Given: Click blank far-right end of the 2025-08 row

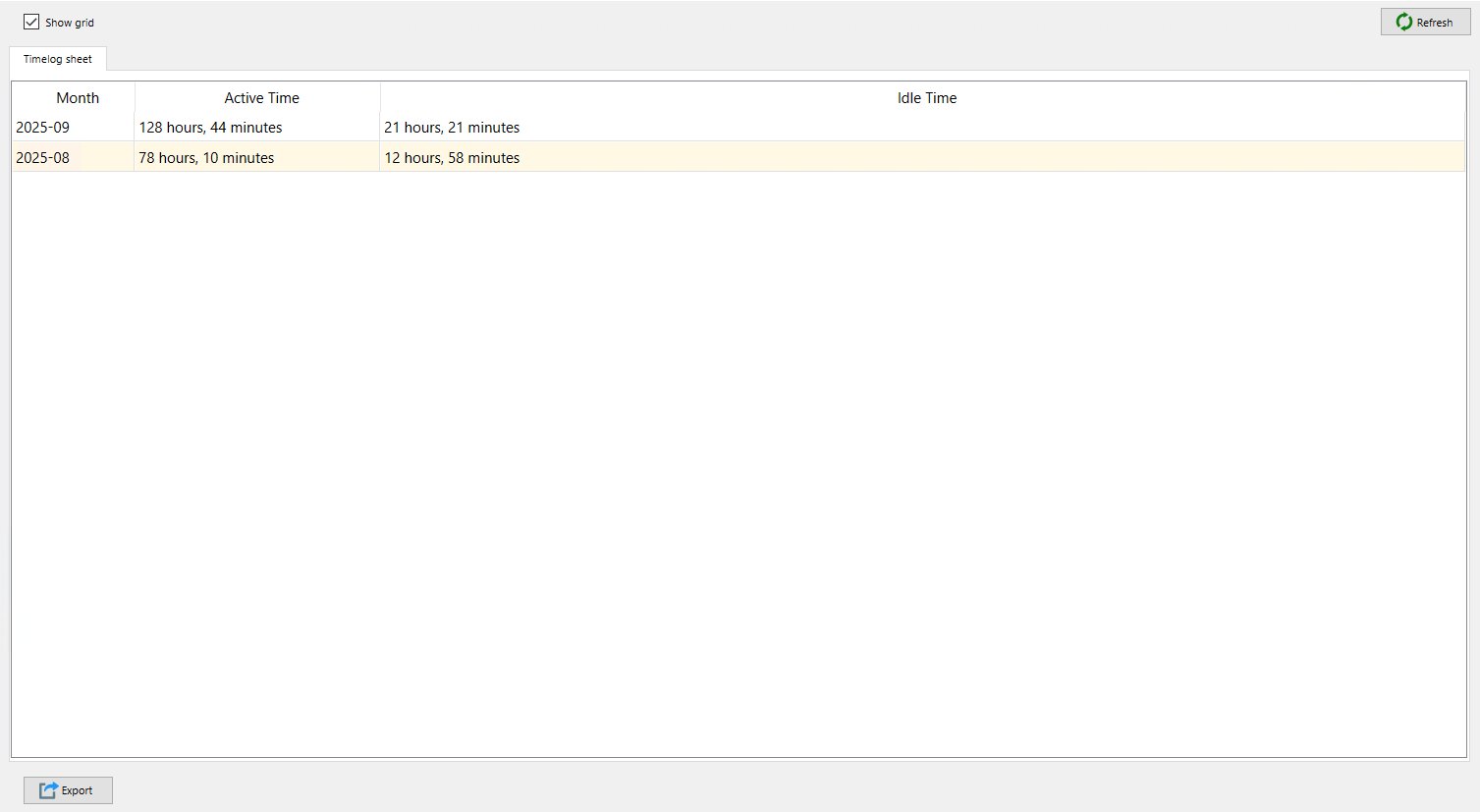Looking at the screenshot, I should click(x=1375, y=158).
